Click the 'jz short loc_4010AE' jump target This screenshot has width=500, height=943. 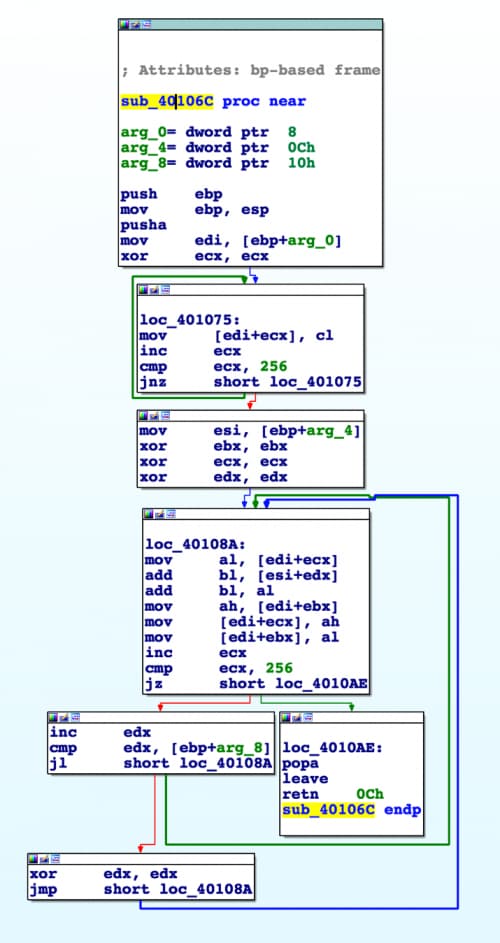tap(293, 684)
